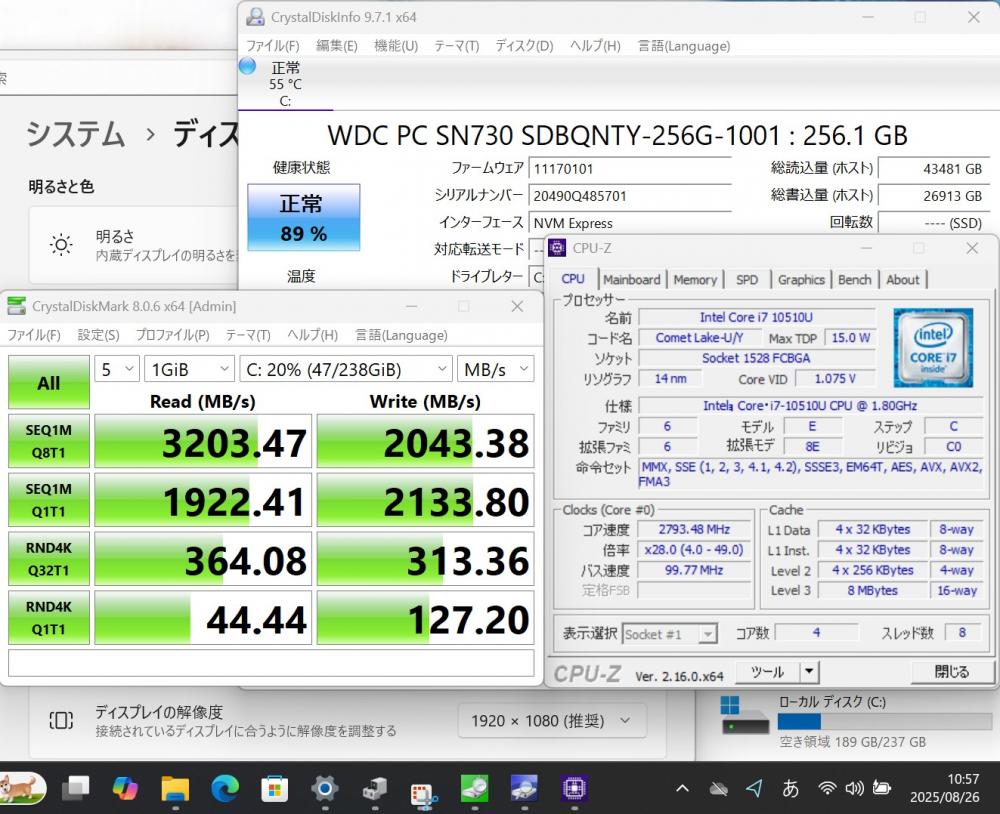This screenshot has width=1000, height=814.
Task: Open Settings gear icon in the taskbar
Action: tap(324, 788)
